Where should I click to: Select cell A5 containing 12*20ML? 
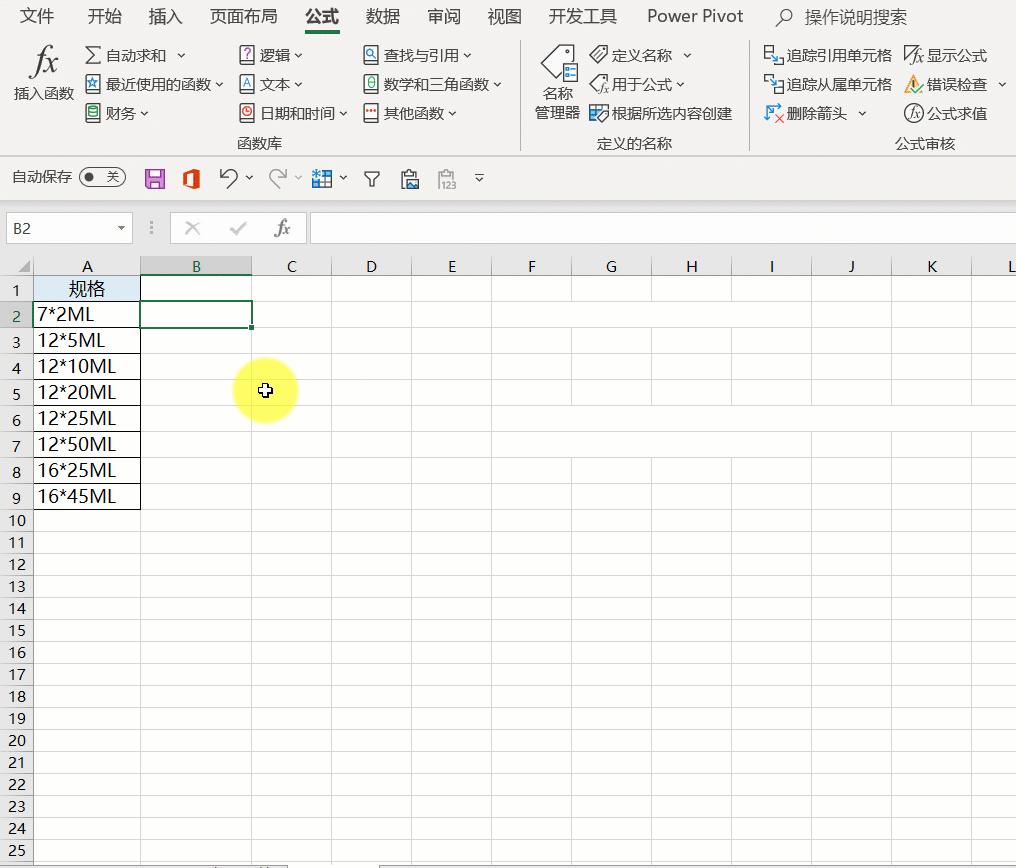pyautogui.click(x=87, y=392)
